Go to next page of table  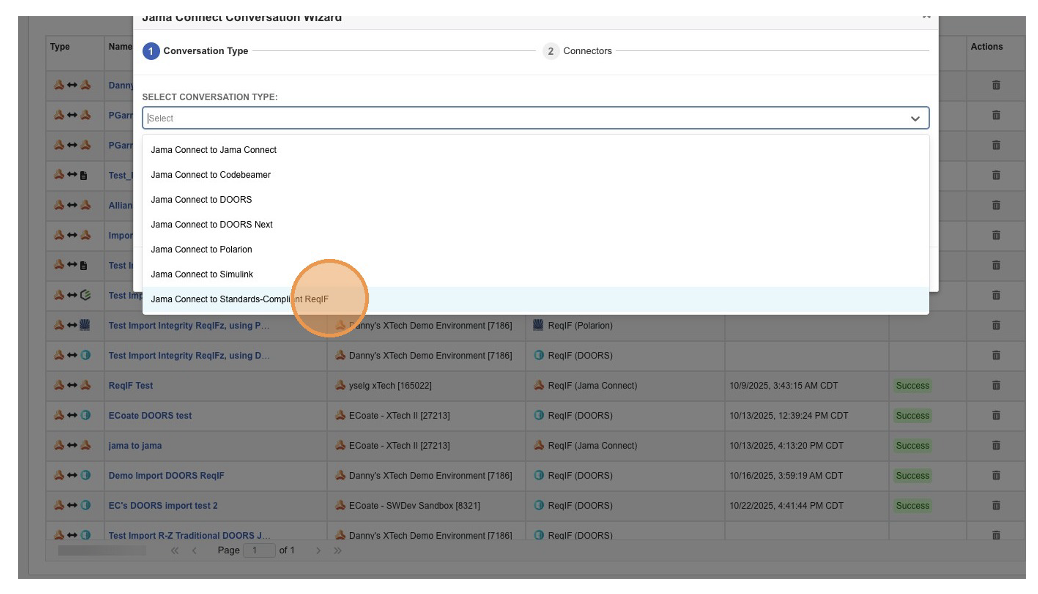pos(318,550)
